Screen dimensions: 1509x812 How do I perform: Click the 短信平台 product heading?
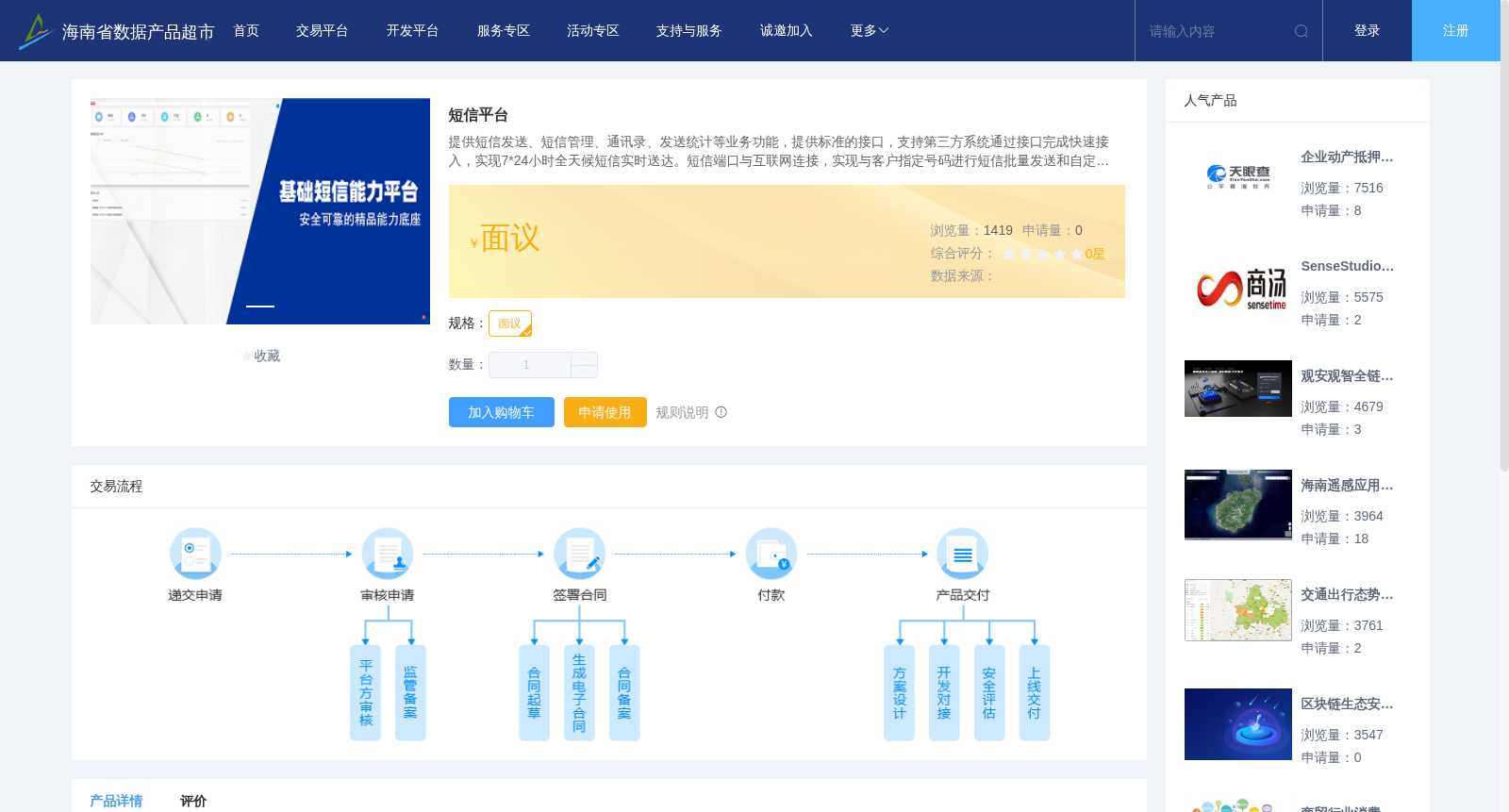pos(478,115)
